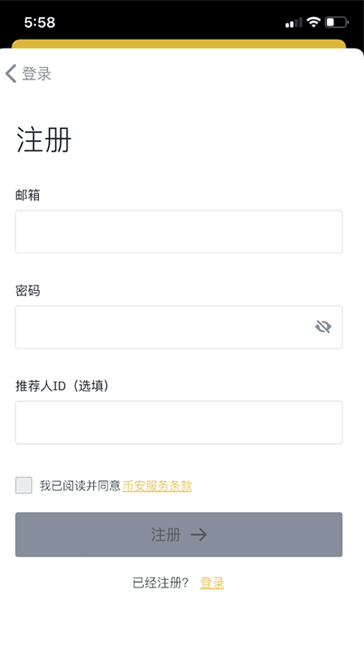Open the 币安服务条款 terms link
This screenshot has height=666, width=364.
(x=157, y=486)
